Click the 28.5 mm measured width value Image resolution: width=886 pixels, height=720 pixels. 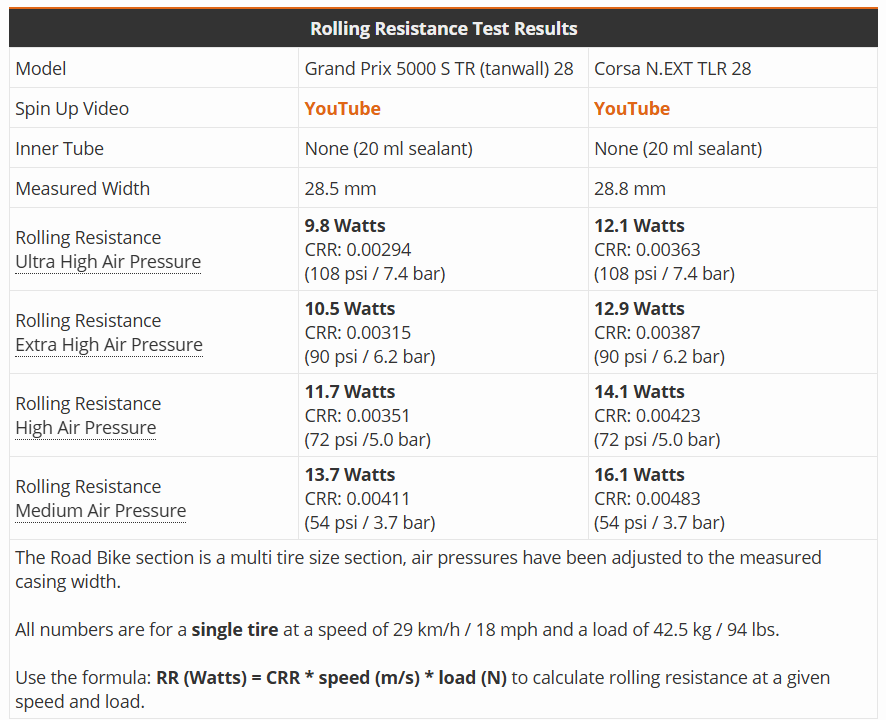tap(340, 189)
